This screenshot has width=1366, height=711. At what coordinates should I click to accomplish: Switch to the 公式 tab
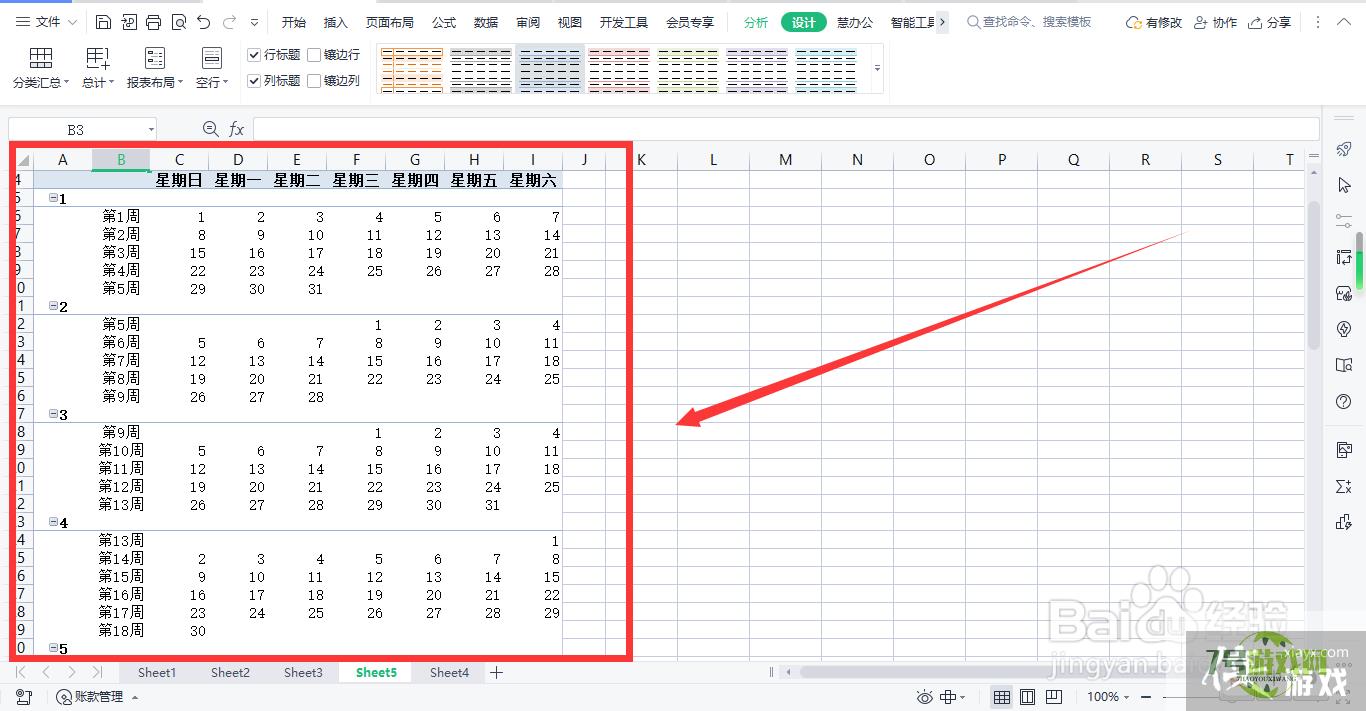[x=444, y=22]
